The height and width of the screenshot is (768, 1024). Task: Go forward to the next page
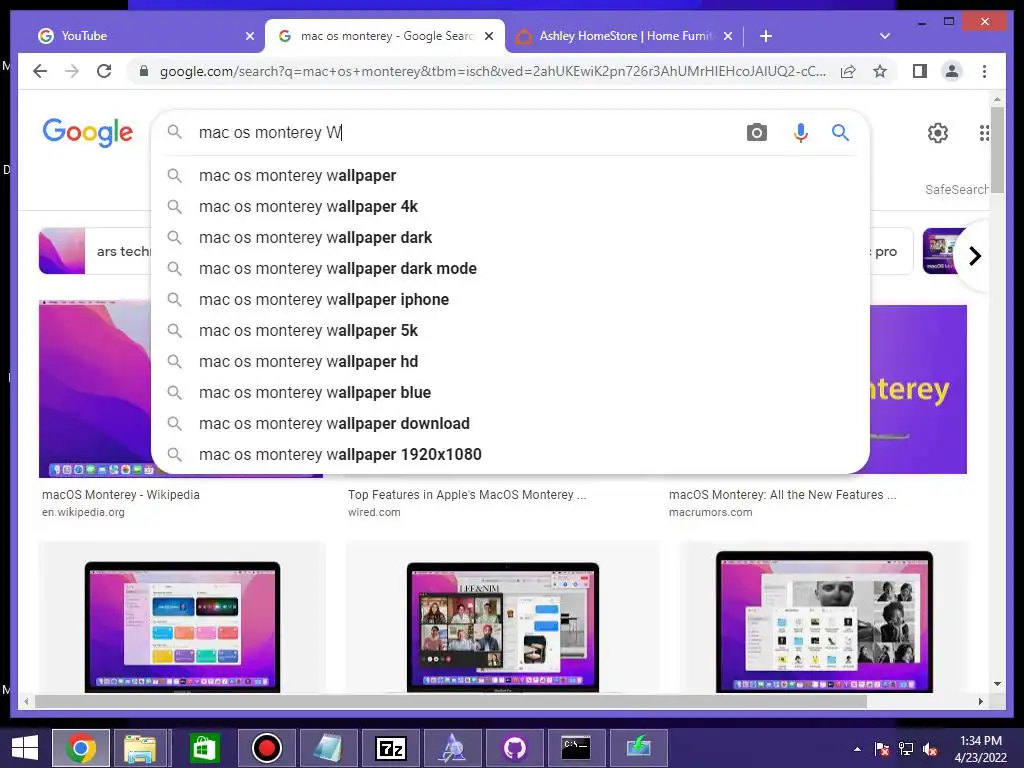coord(72,71)
